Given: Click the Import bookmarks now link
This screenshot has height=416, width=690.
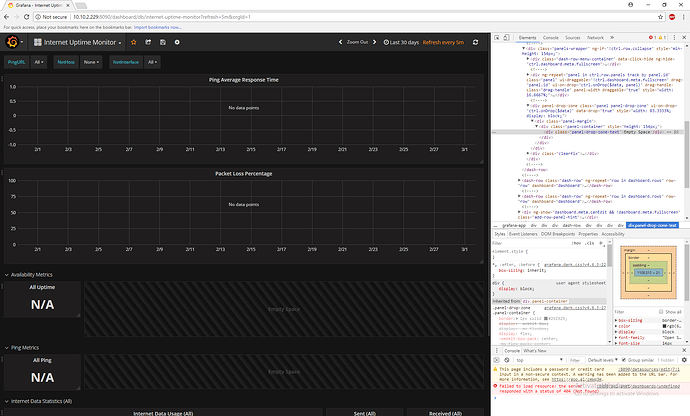Looking at the screenshot, I should click(x=158, y=27).
